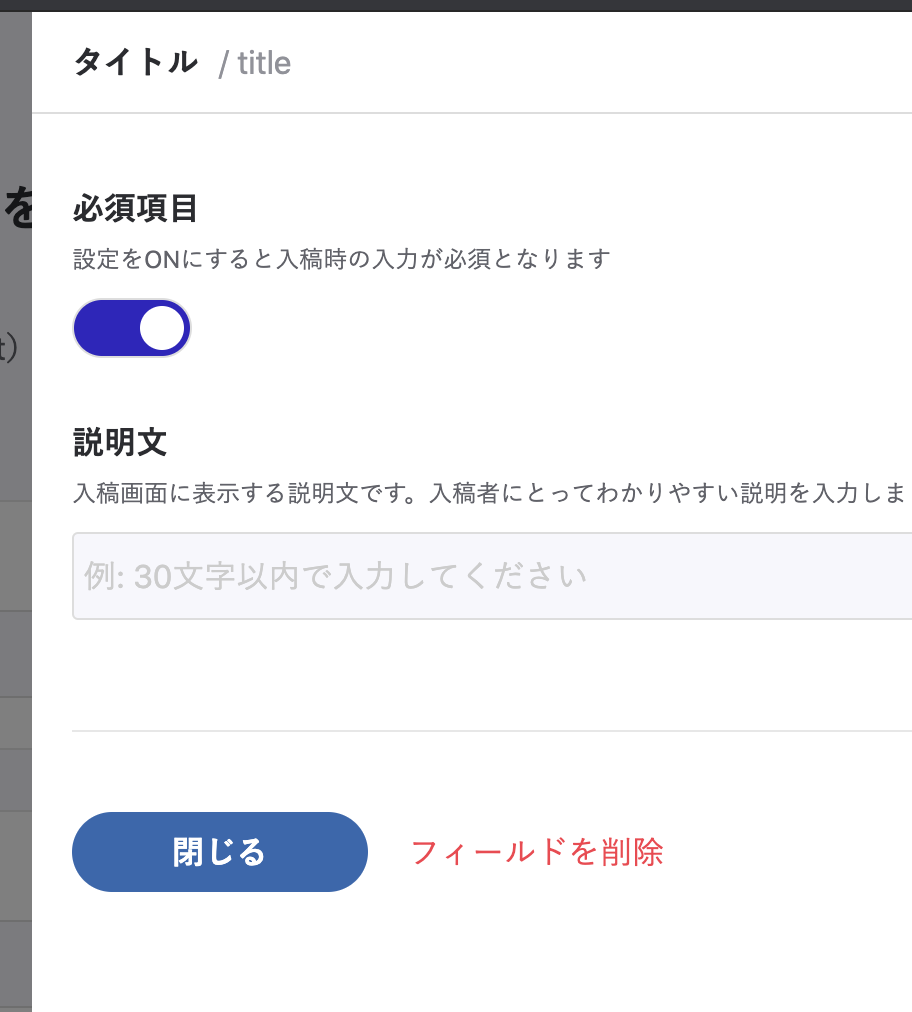Image resolution: width=912 pixels, height=1012 pixels.
Task: Click the タイトル modal header
Action: (x=135, y=61)
